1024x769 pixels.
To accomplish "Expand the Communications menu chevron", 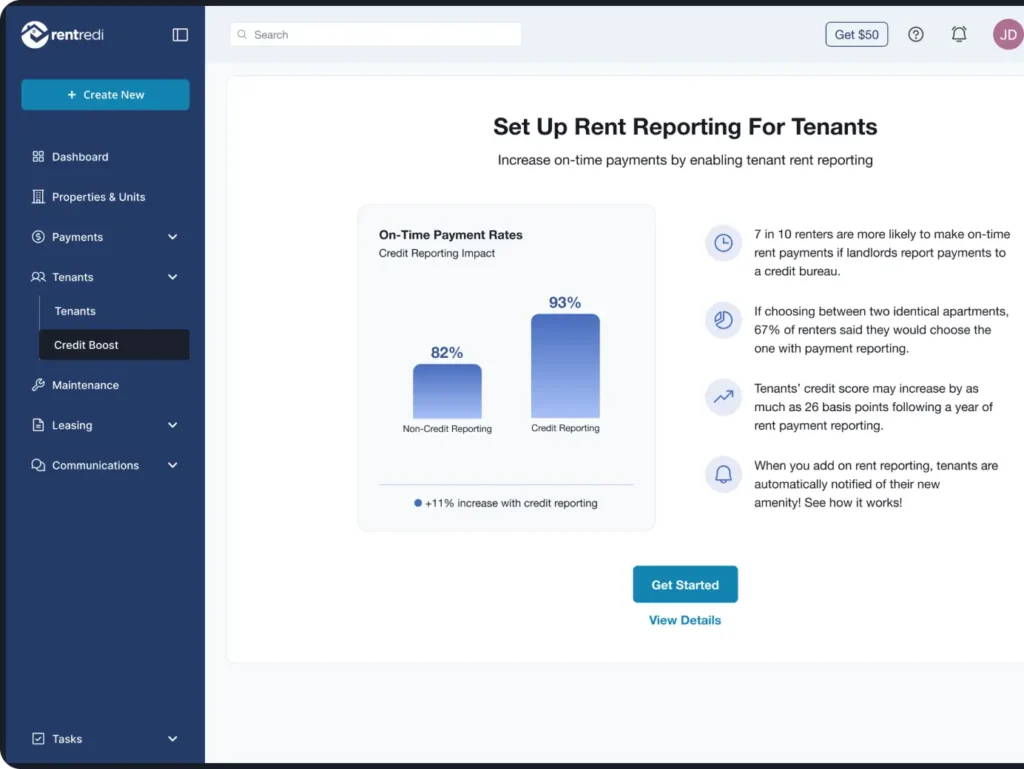I will pos(172,465).
